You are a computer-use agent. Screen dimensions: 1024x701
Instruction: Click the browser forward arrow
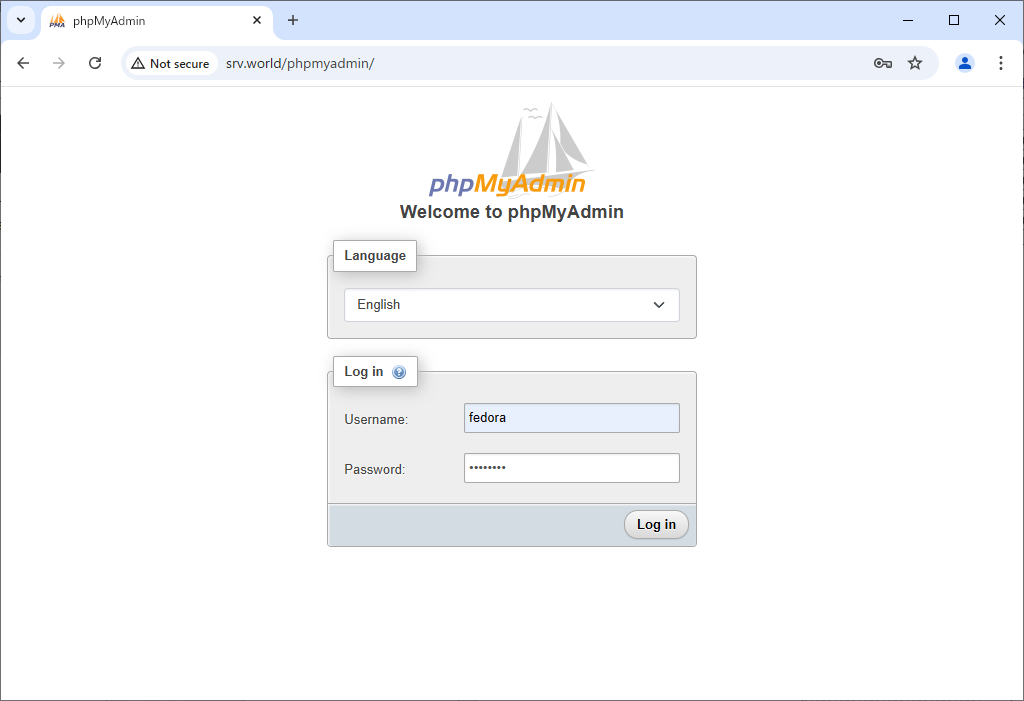59,63
